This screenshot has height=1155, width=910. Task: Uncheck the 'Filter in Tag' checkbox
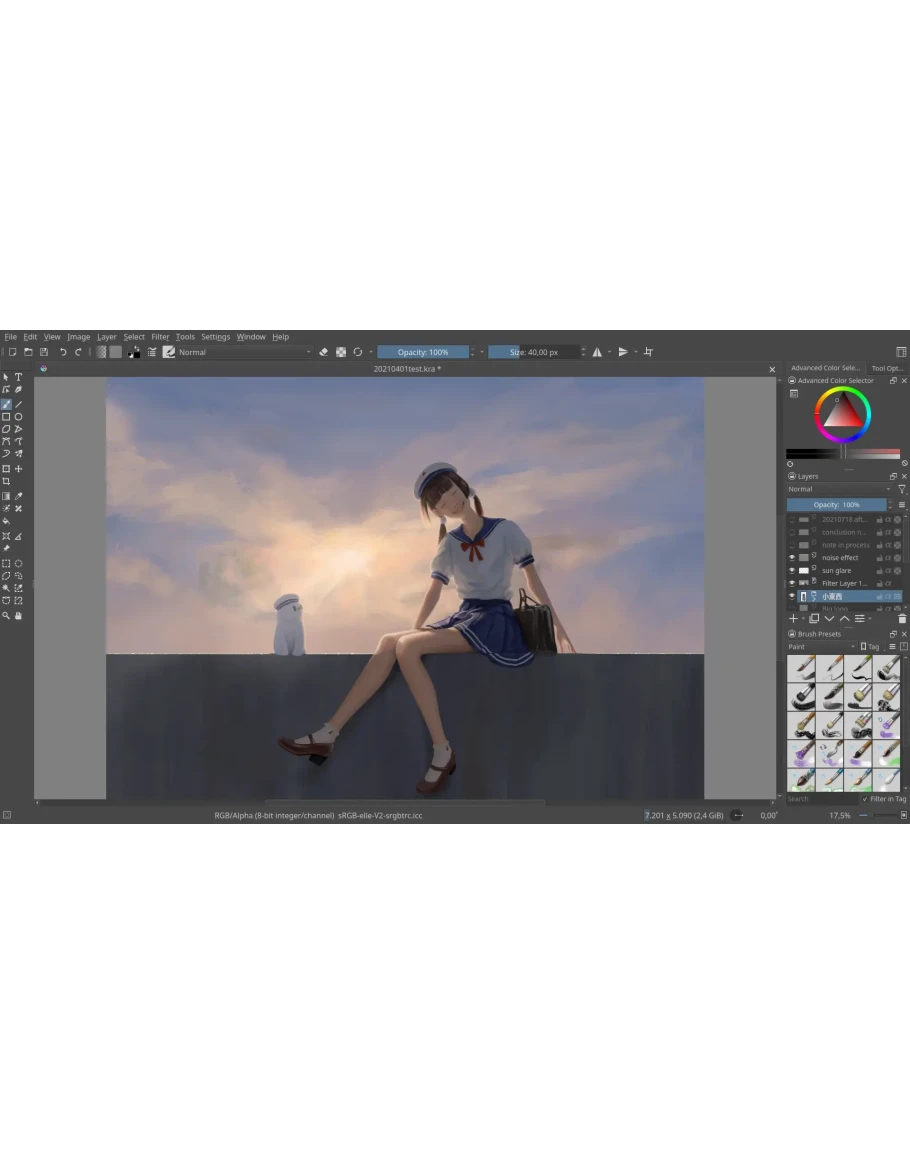click(865, 799)
